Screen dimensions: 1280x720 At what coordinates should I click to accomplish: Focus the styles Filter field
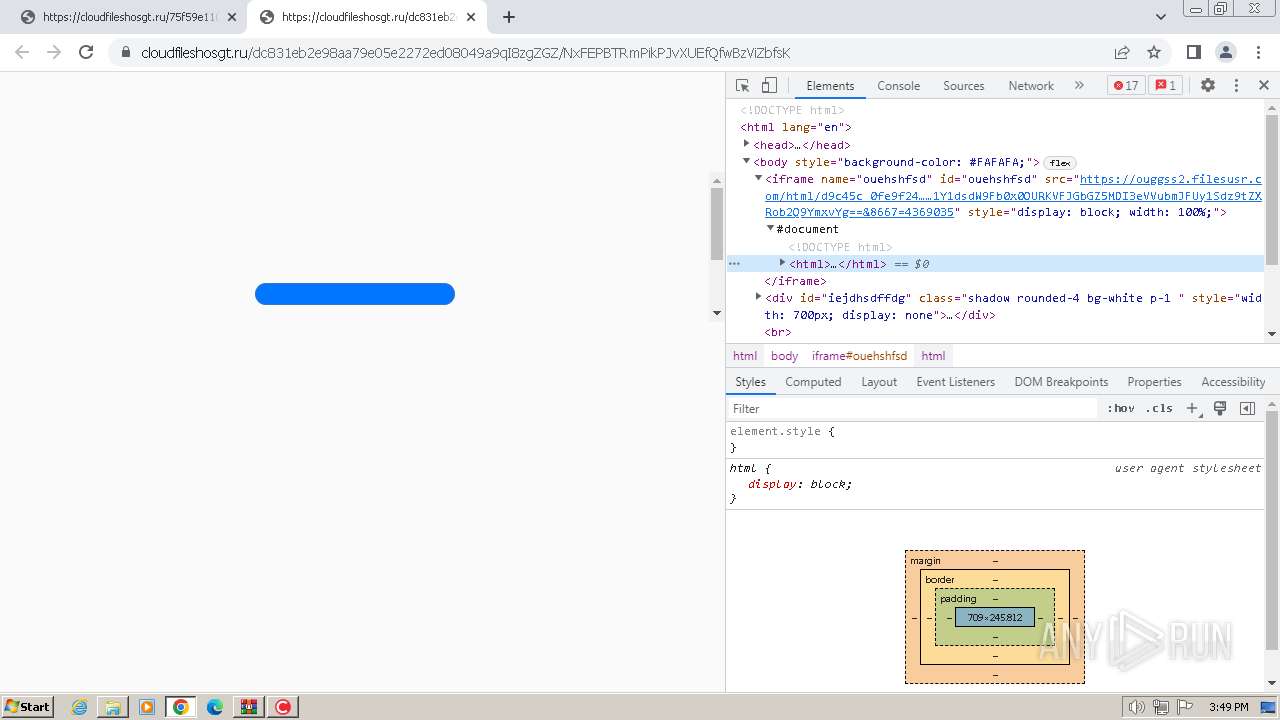coord(912,408)
